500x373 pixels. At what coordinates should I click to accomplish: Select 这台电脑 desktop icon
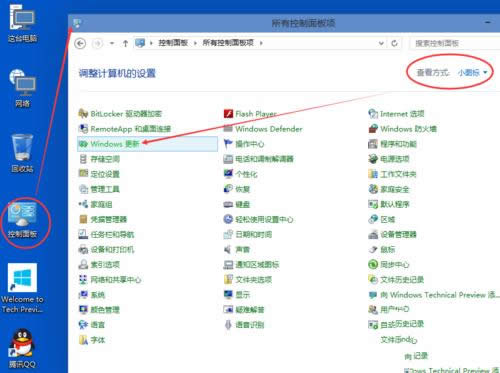click(22, 23)
